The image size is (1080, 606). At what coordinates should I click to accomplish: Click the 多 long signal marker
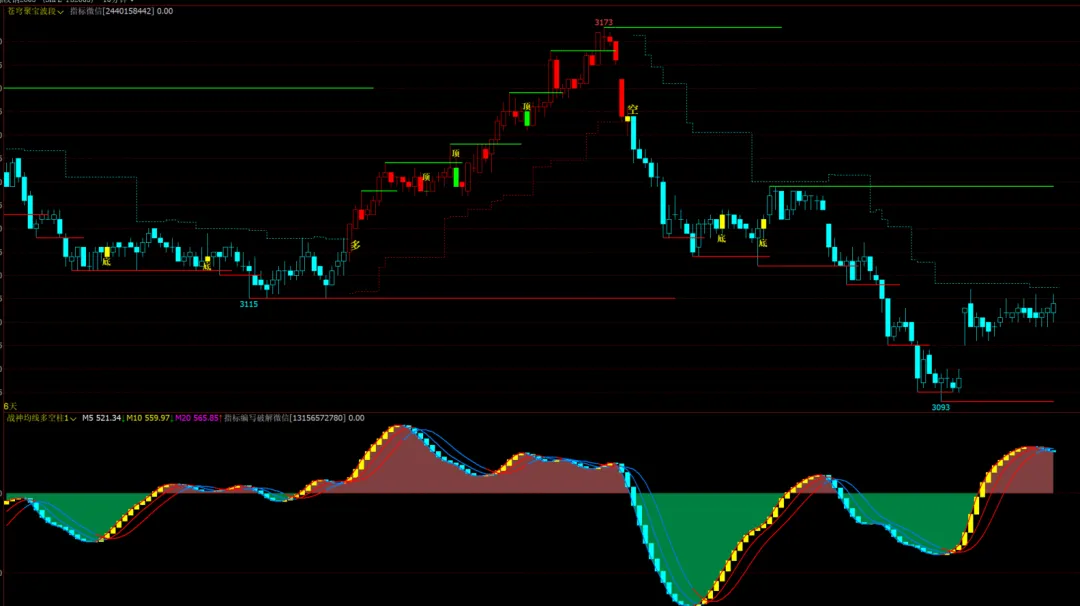(355, 244)
